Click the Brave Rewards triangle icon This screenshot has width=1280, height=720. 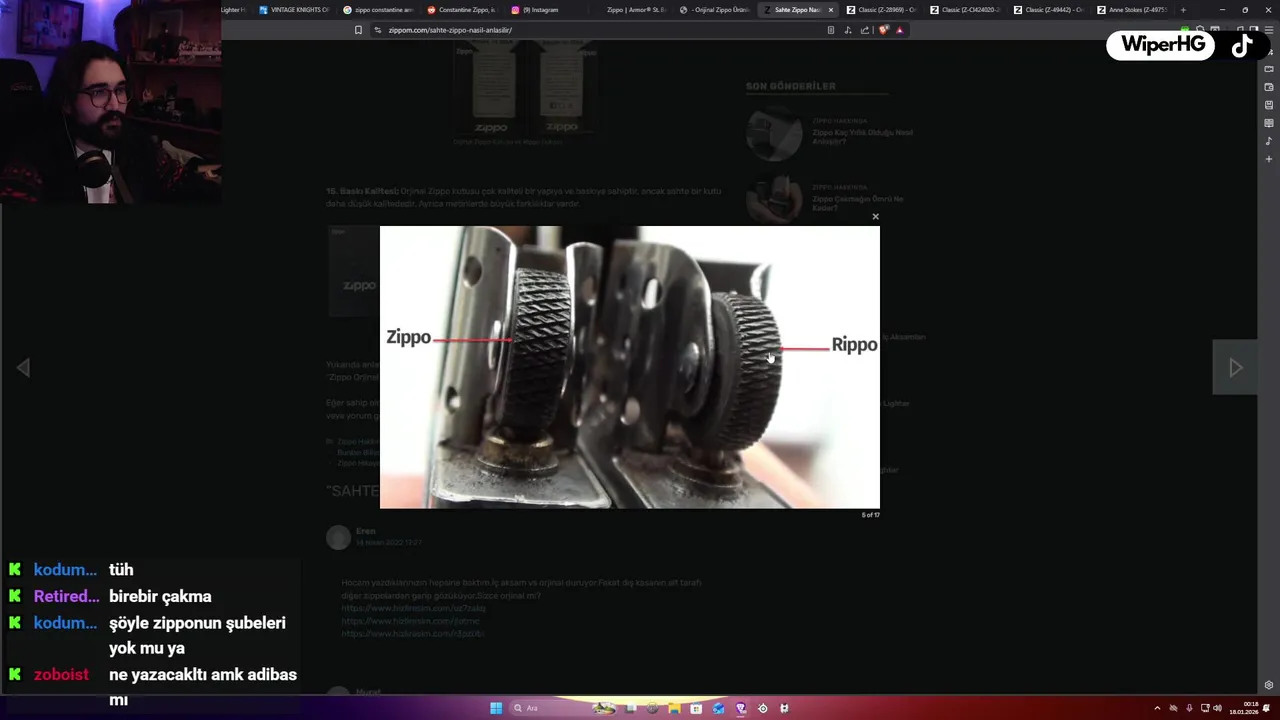[899, 30]
